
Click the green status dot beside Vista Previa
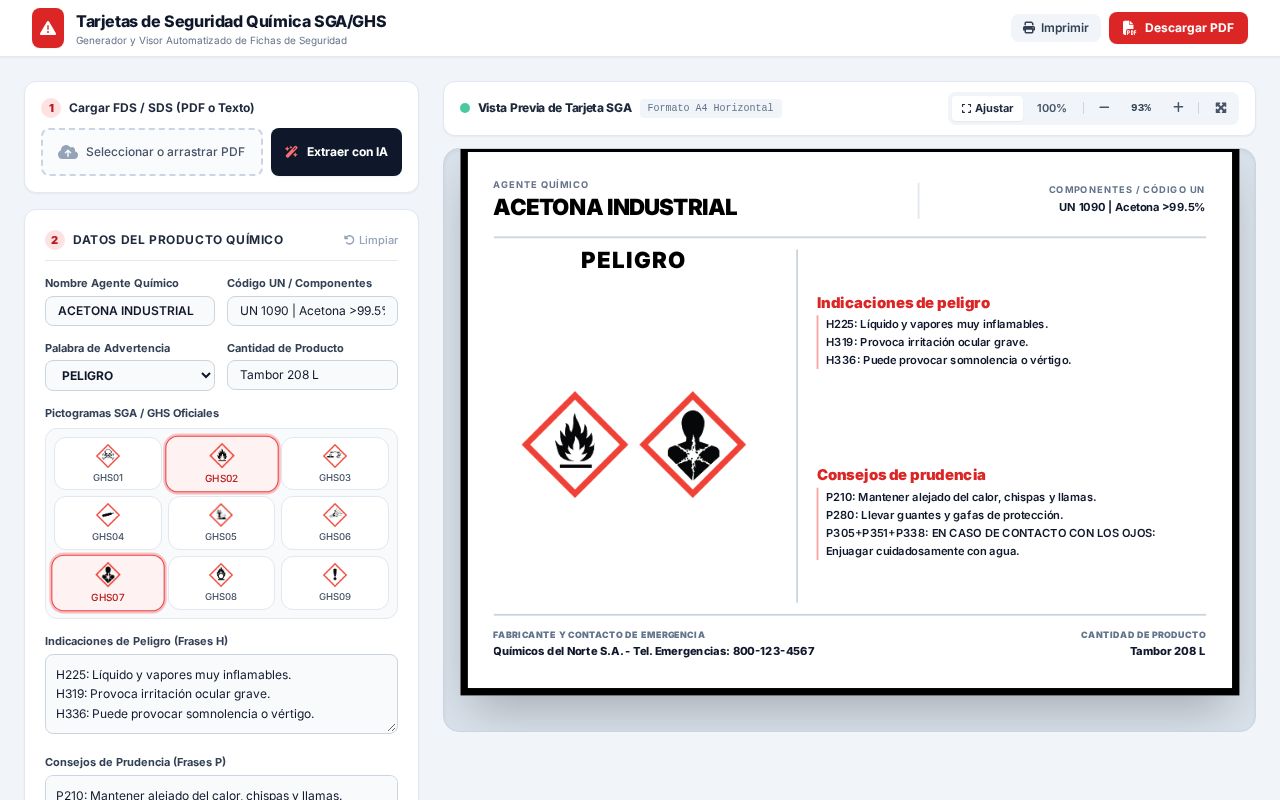click(465, 108)
